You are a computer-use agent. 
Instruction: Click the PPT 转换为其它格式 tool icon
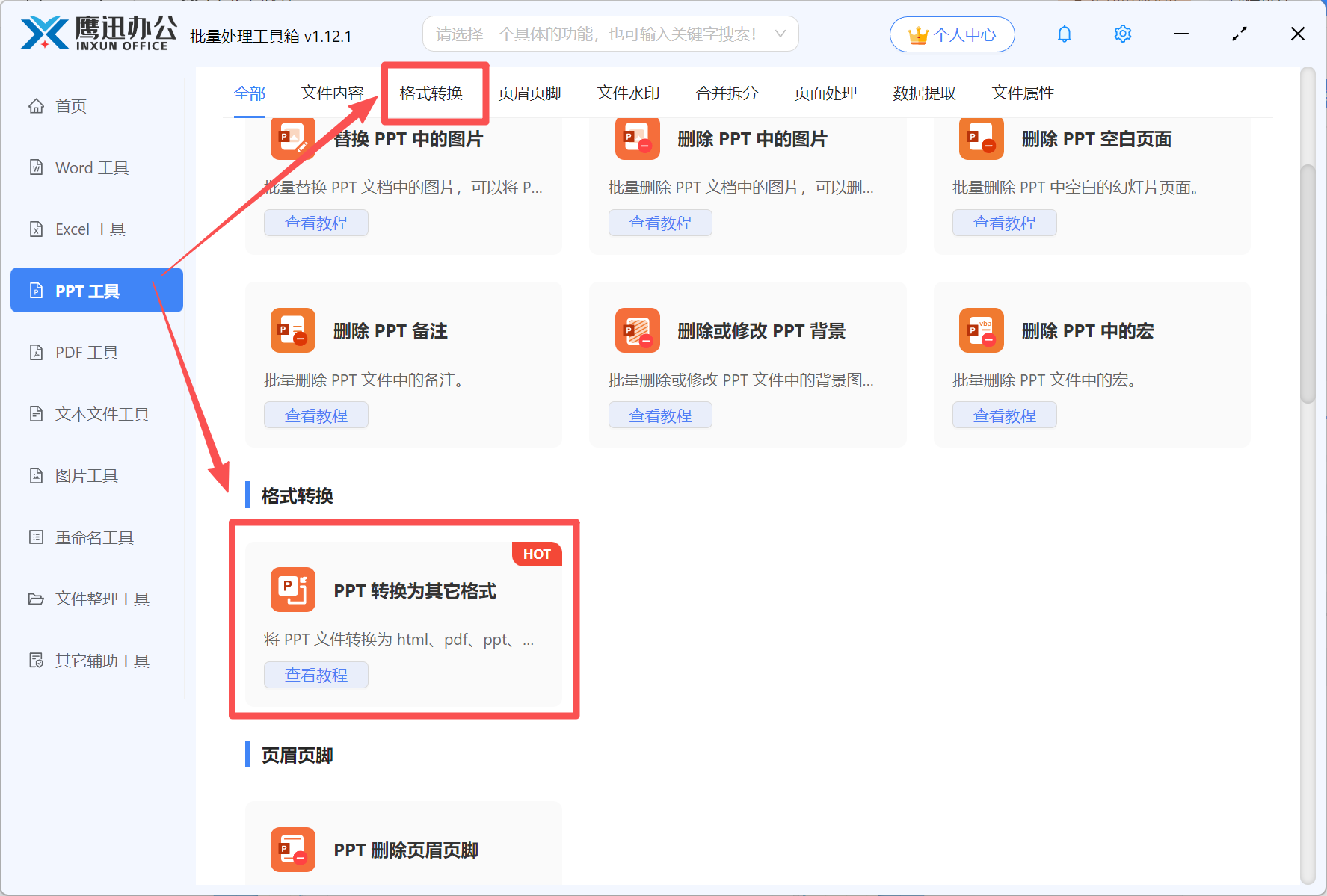292,590
